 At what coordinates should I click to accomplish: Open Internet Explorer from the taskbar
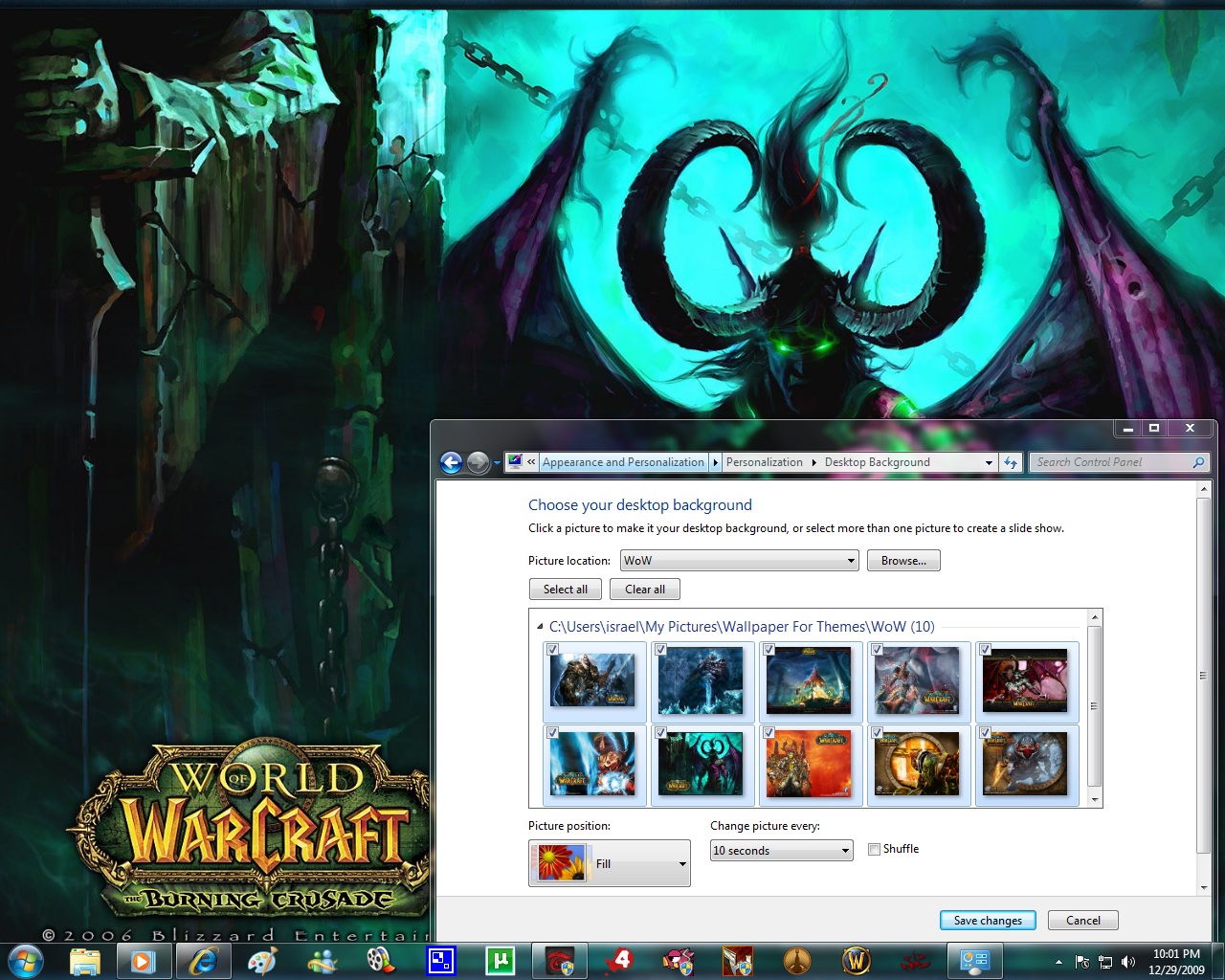pyautogui.click(x=204, y=960)
